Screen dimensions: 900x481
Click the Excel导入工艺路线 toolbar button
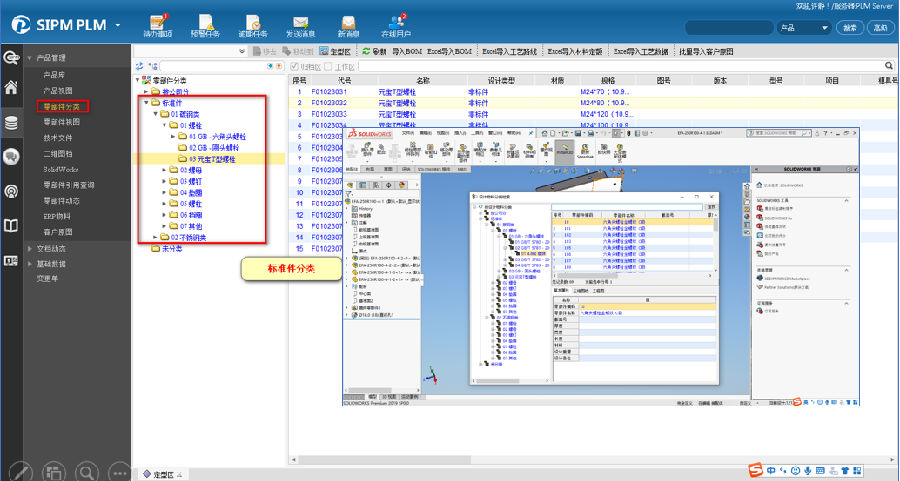point(509,50)
